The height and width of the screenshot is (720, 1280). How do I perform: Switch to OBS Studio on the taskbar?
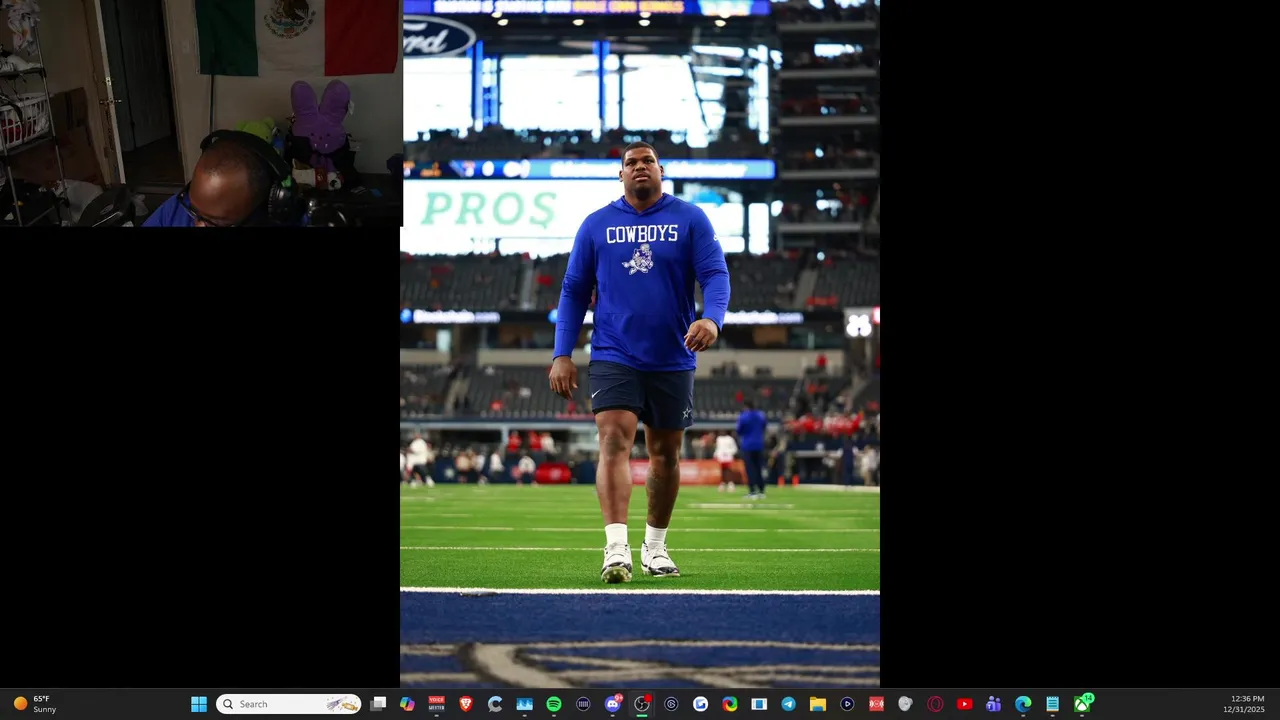(x=642, y=704)
